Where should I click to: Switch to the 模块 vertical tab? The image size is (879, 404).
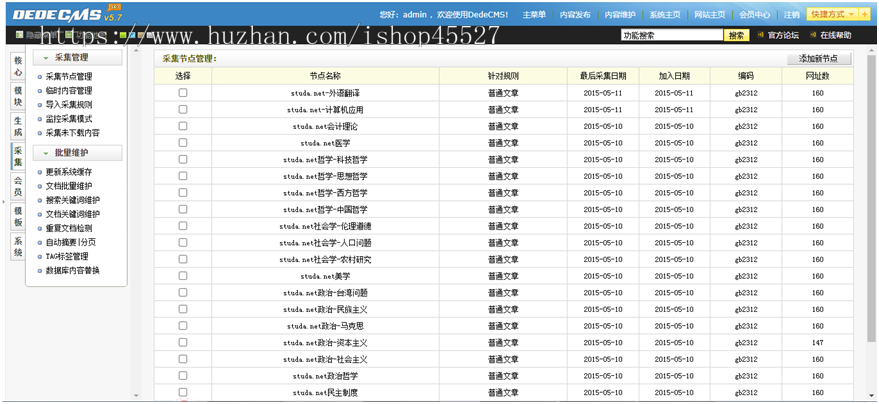(18, 96)
